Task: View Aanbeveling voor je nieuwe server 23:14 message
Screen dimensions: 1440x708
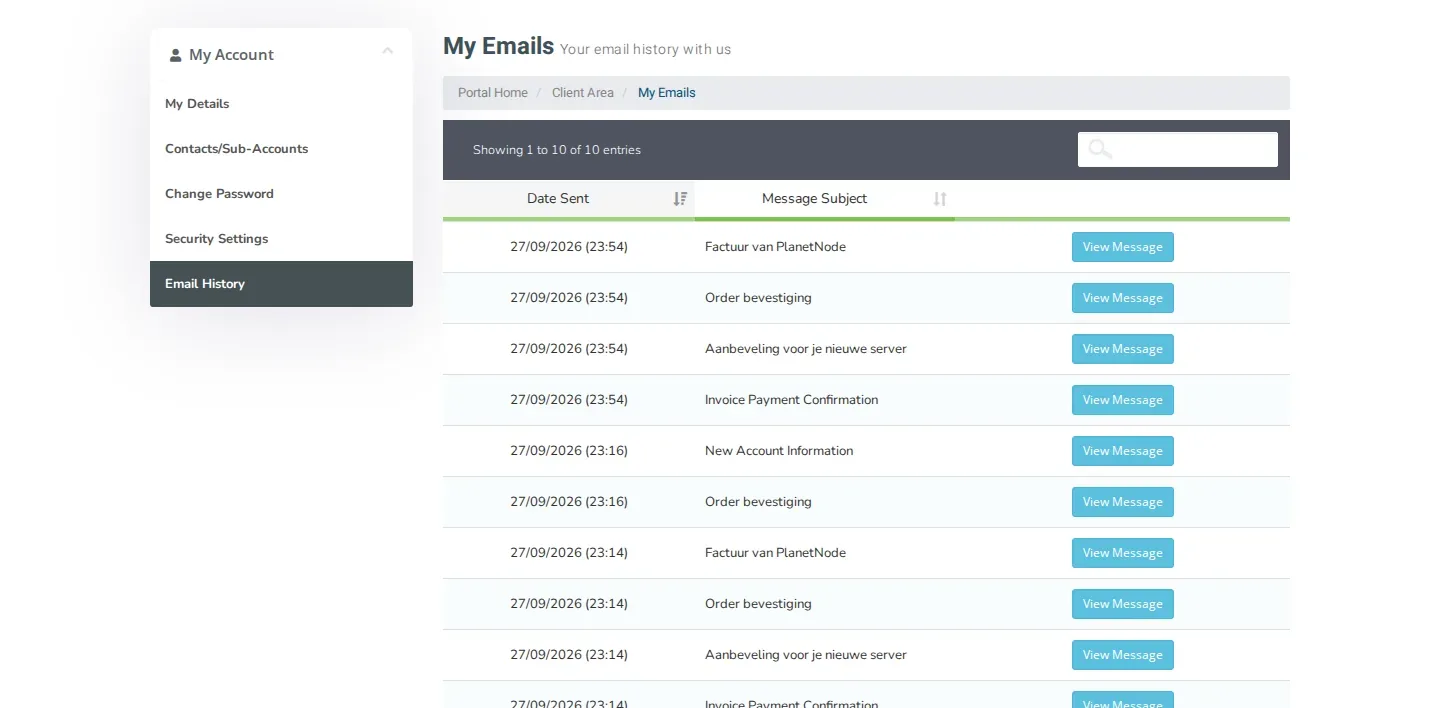Action: [1123, 655]
